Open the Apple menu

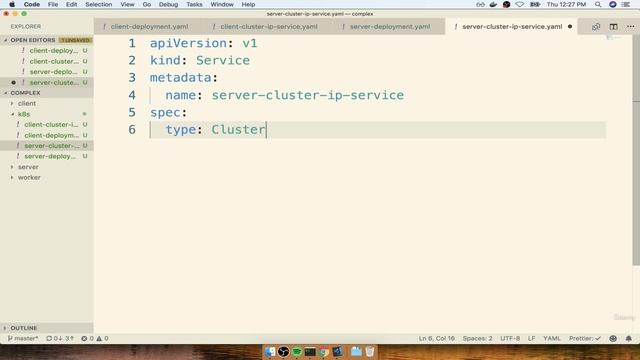click(12, 4)
